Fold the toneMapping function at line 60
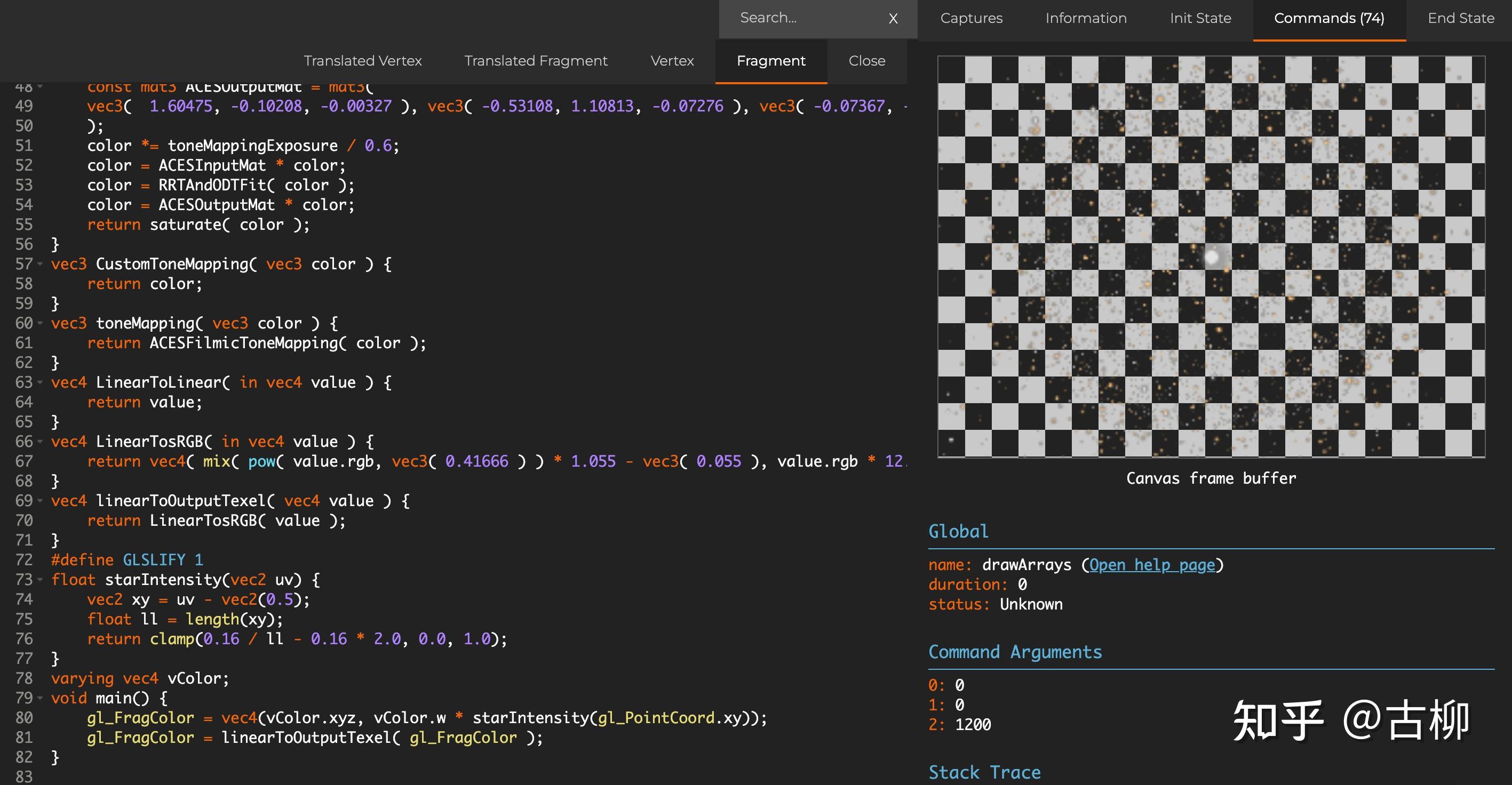This screenshot has width=1512, height=785. pyautogui.click(x=40, y=323)
